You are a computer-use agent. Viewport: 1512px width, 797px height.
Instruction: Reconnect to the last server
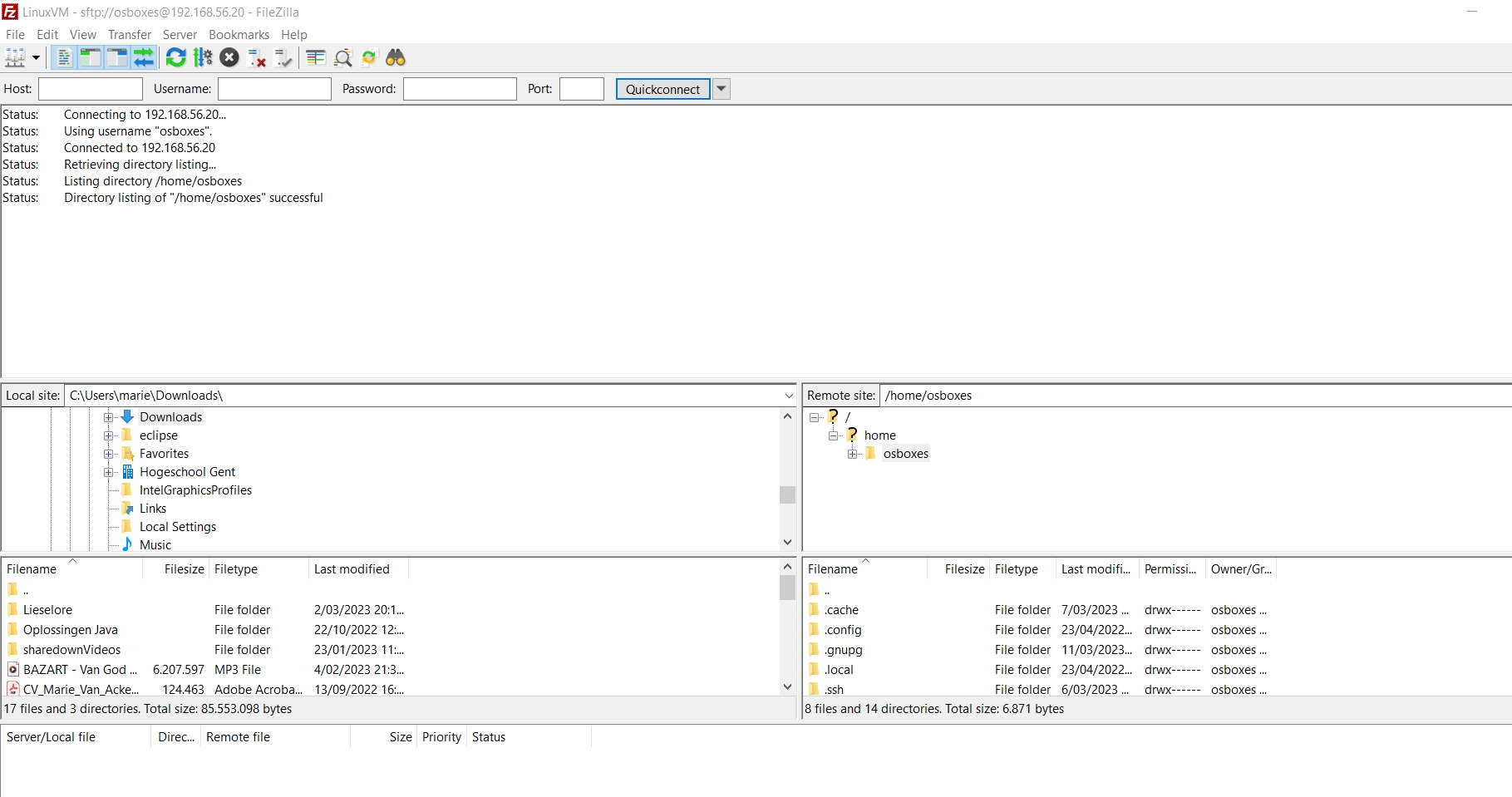point(283,57)
